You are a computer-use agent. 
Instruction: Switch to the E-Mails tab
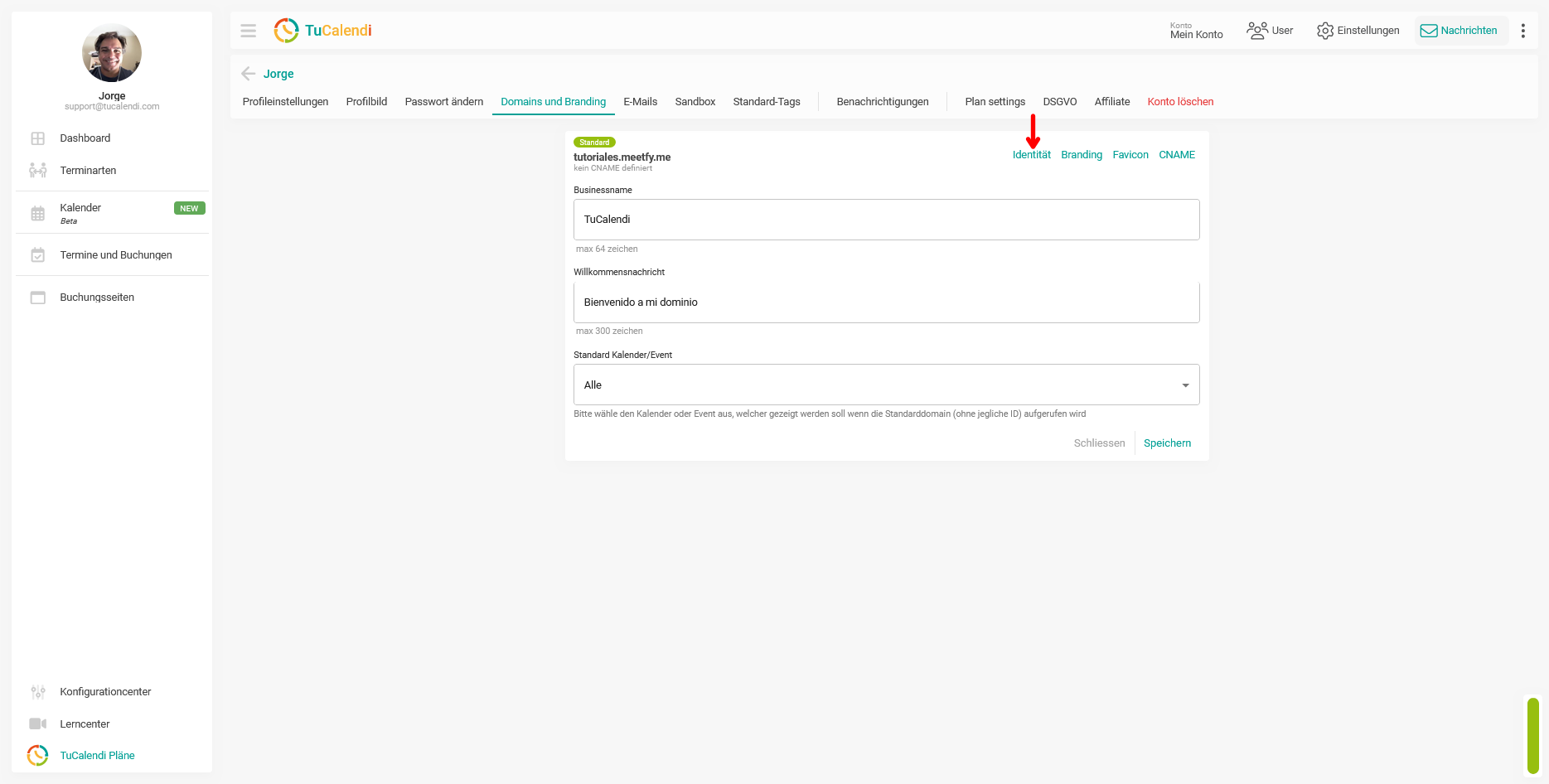pyautogui.click(x=640, y=102)
